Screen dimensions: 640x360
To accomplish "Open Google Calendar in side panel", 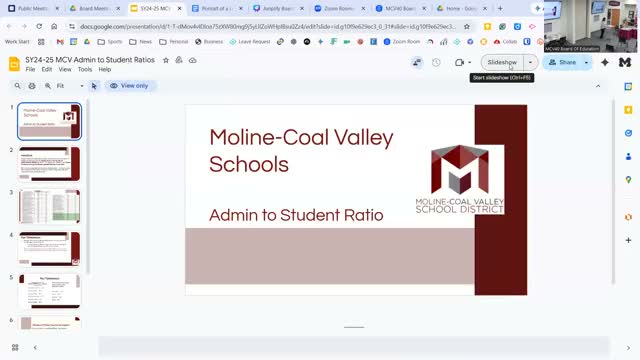I will (x=628, y=87).
